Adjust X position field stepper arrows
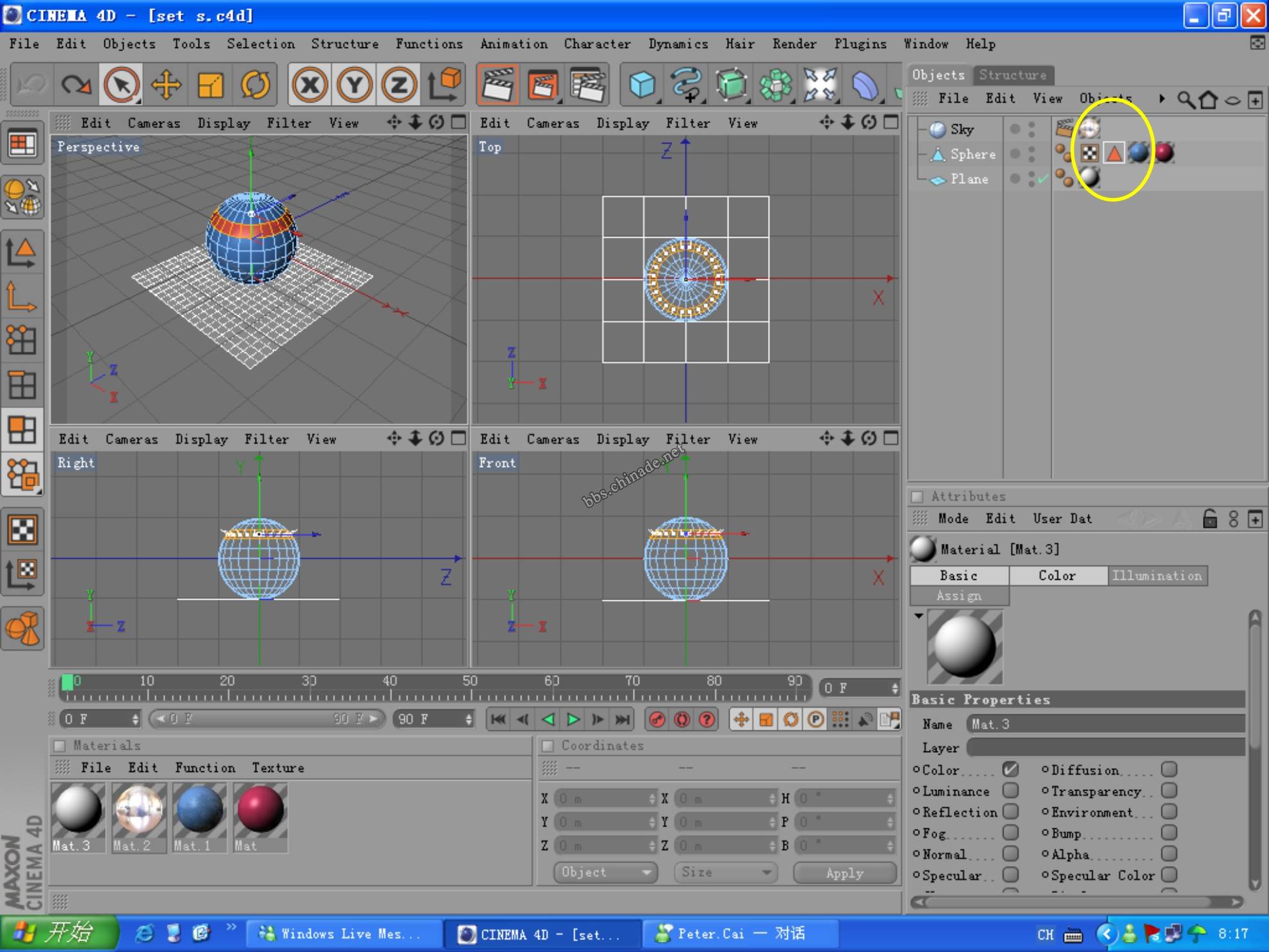The image size is (1269, 952). pyautogui.click(x=652, y=799)
